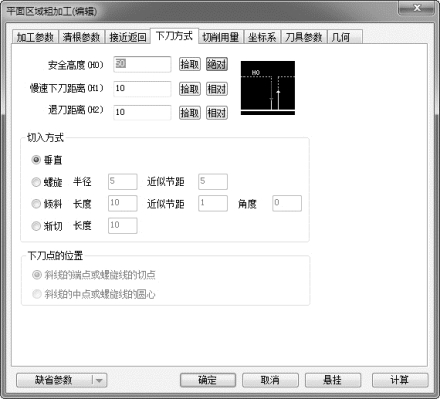Screen dimensions: 440x399
Task: Select the 倾斜 cut-in radio button
Action: coord(36,204)
